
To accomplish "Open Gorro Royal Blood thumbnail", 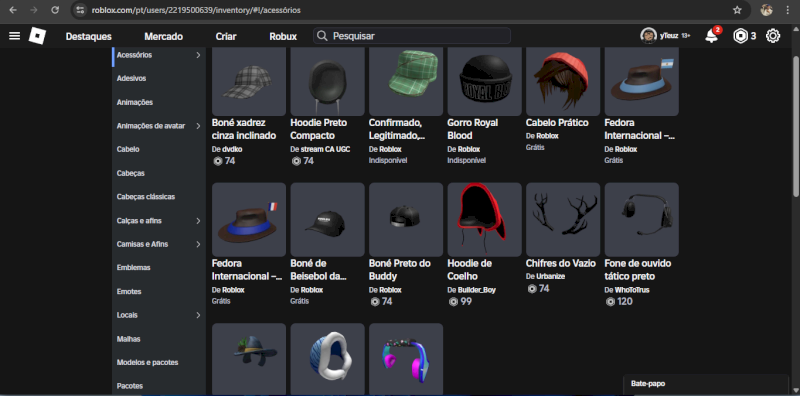I will click(485, 82).
